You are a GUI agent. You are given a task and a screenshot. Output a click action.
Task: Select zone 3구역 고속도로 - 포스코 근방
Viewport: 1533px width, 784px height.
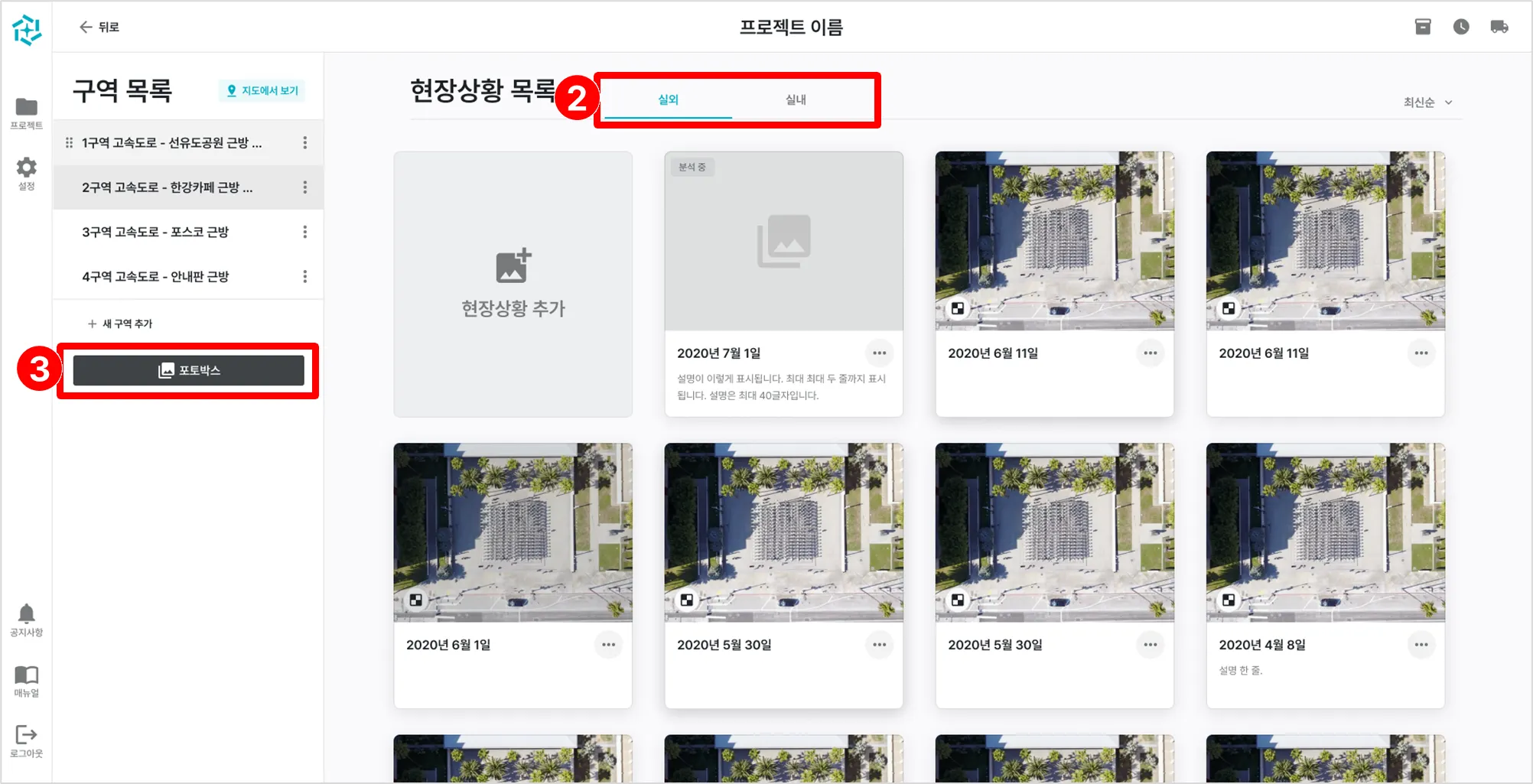[x=188, y=232]
